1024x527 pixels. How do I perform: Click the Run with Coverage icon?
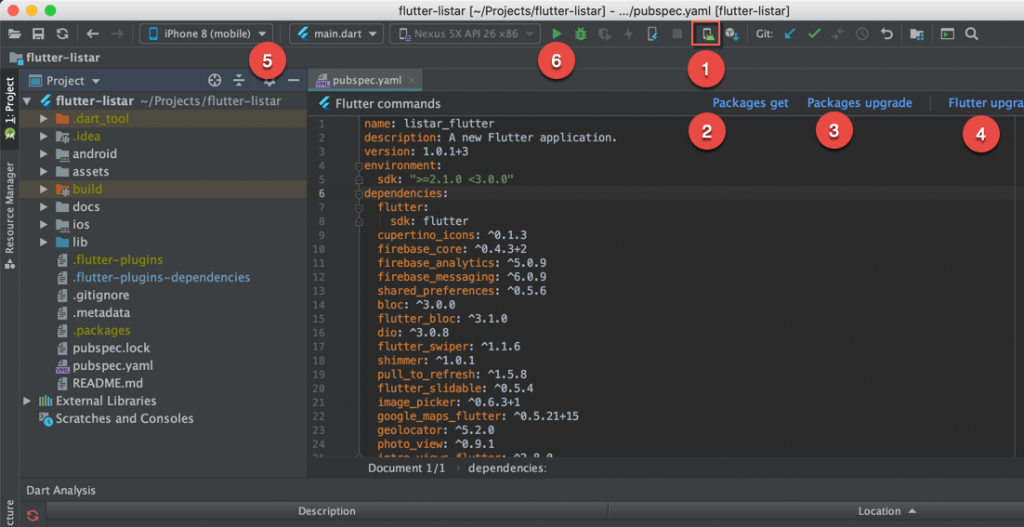pyautogui.click(x=605, y=34)
